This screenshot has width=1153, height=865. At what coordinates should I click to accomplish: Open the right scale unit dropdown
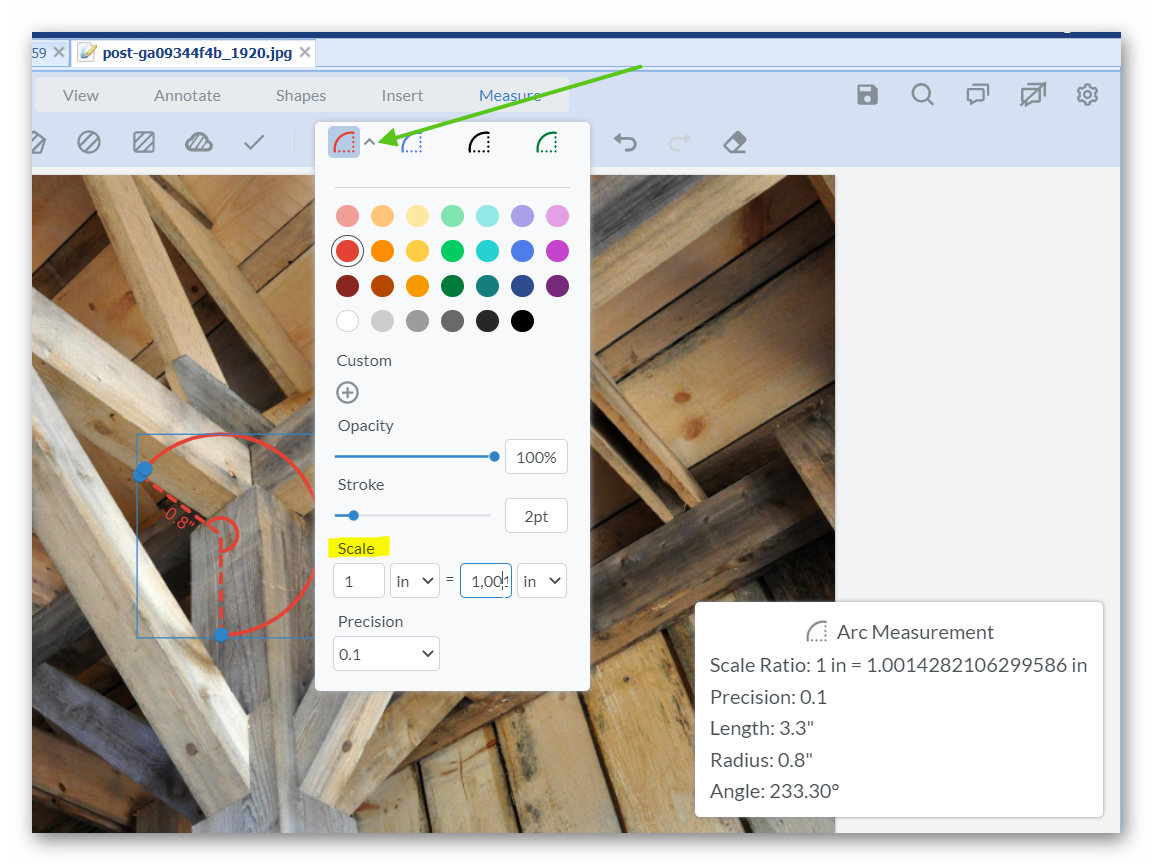pos(542,581)
